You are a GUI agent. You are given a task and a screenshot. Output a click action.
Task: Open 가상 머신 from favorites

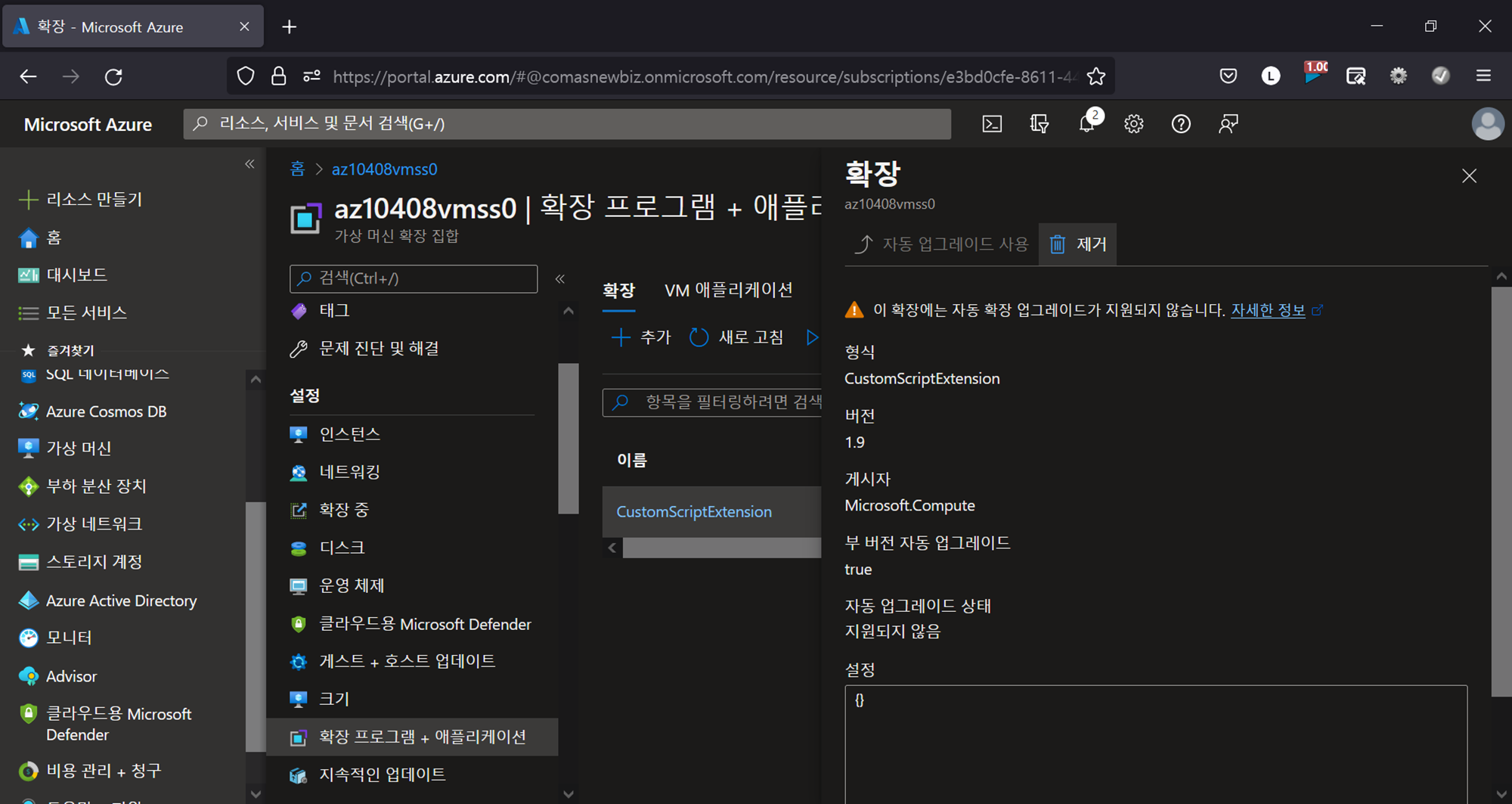tap(65, 449)
